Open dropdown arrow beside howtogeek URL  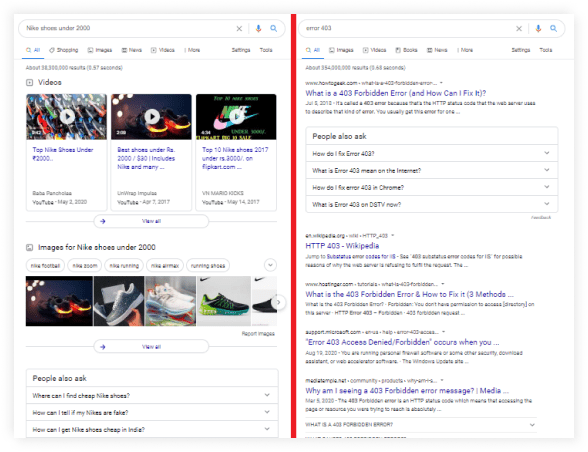pyautogui.click(x=441, y=83)
